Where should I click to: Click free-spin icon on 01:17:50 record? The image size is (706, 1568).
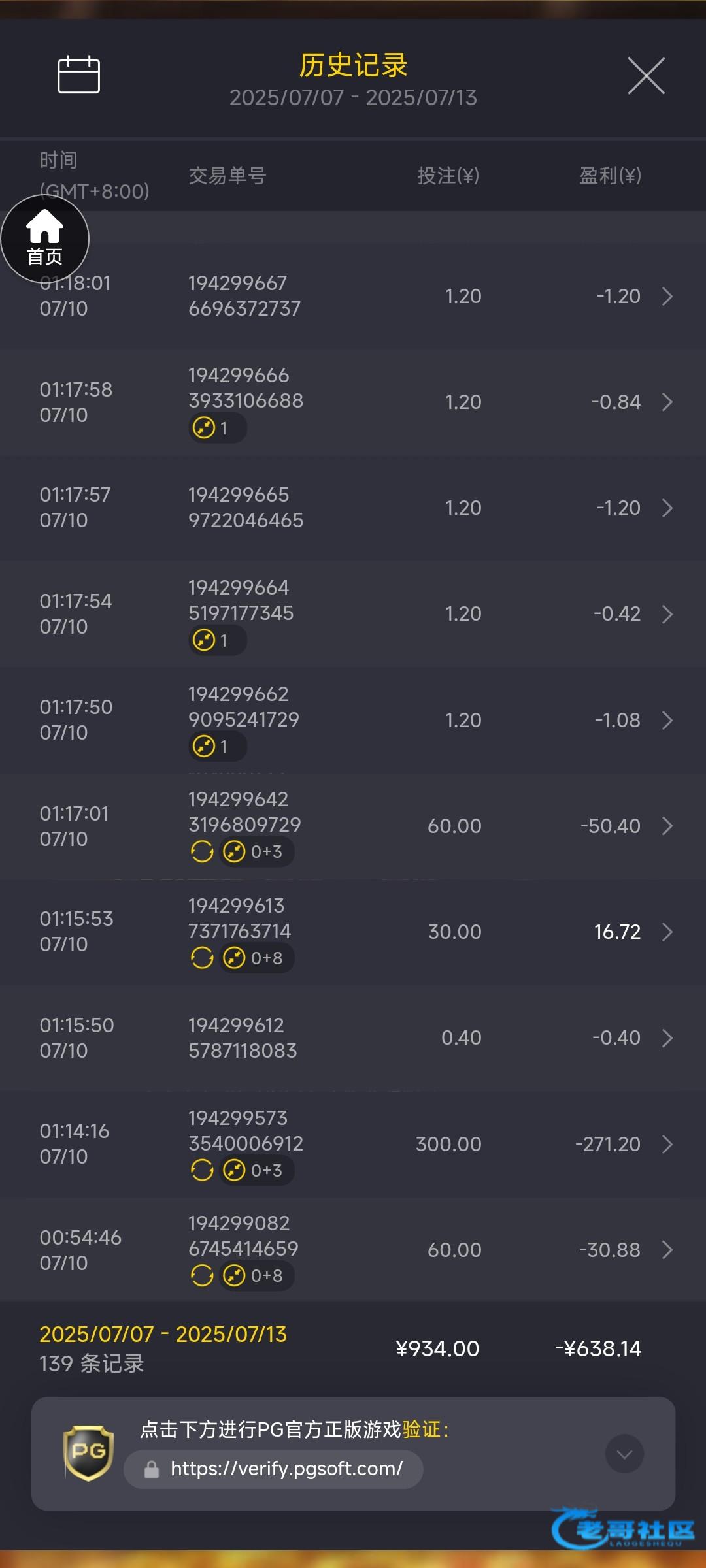tap(205, 746)
